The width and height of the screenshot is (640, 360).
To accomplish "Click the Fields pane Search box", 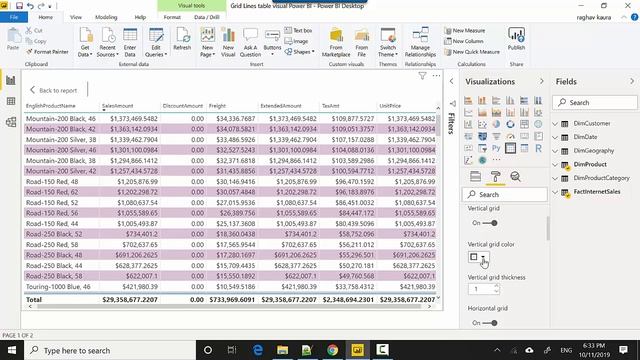I will [595, 102].
